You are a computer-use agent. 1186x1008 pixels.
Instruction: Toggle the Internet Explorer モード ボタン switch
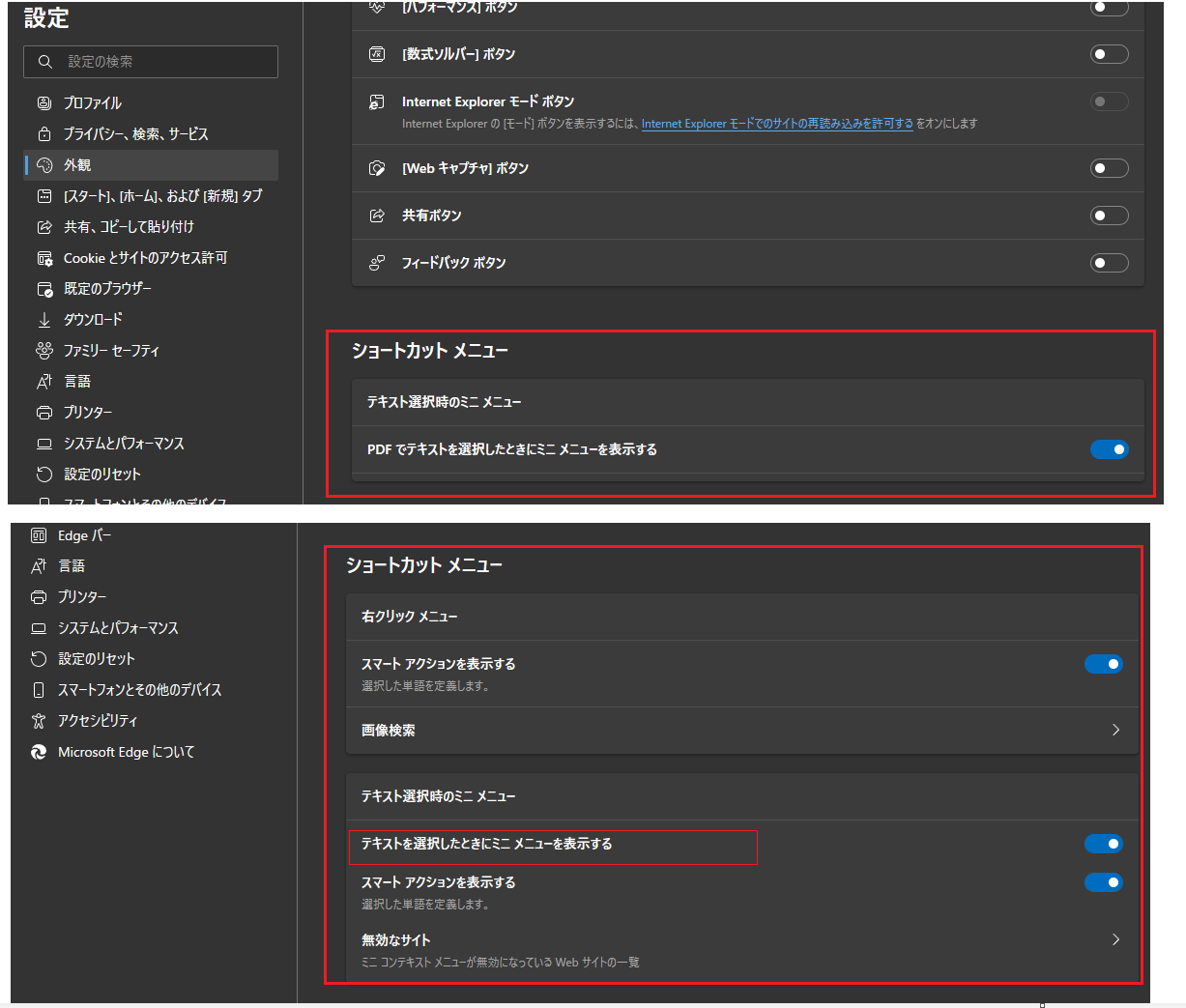1110,101
